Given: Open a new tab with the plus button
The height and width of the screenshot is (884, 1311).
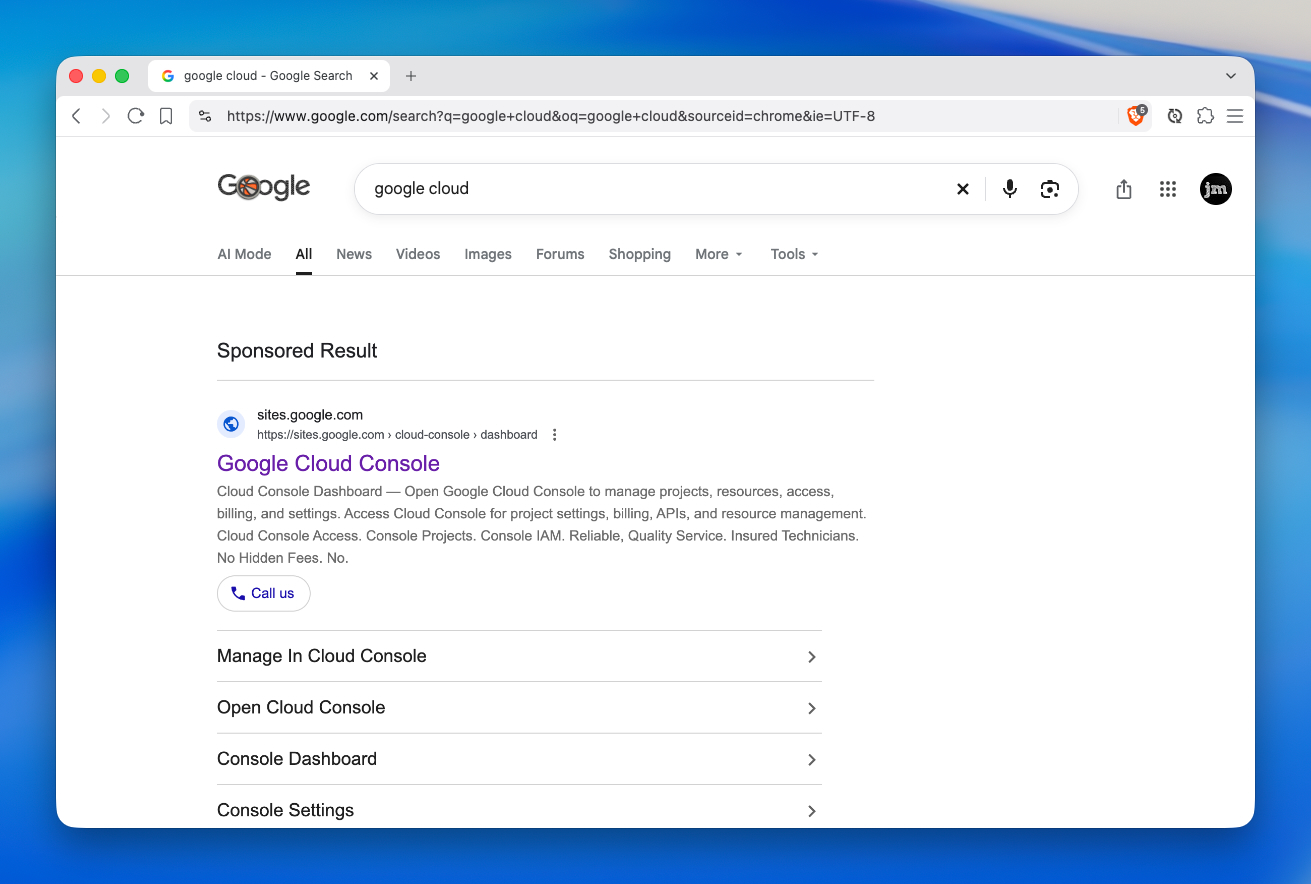Looking at the screenshot, I should 411,76.
